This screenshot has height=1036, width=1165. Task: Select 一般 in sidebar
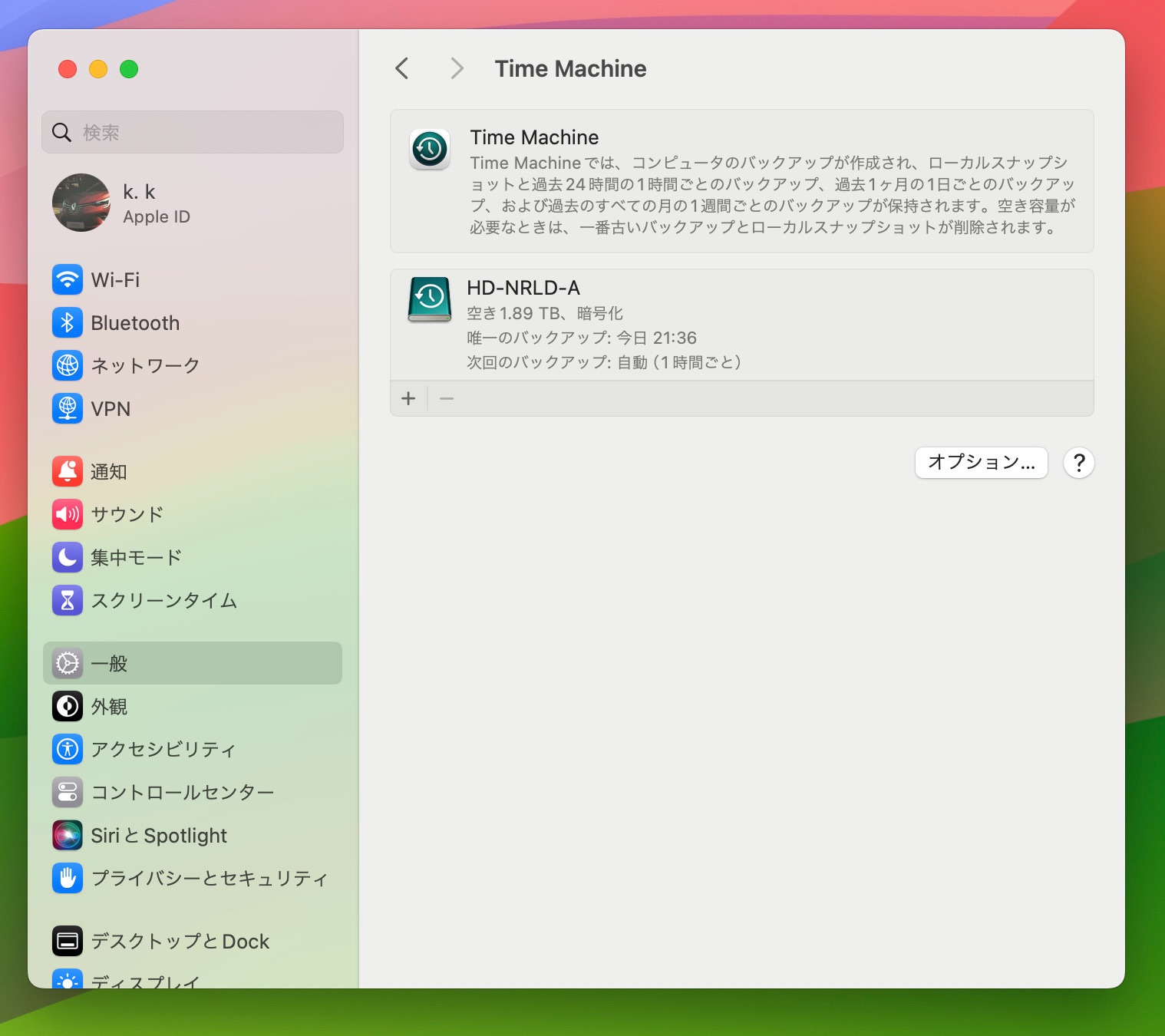193,663
